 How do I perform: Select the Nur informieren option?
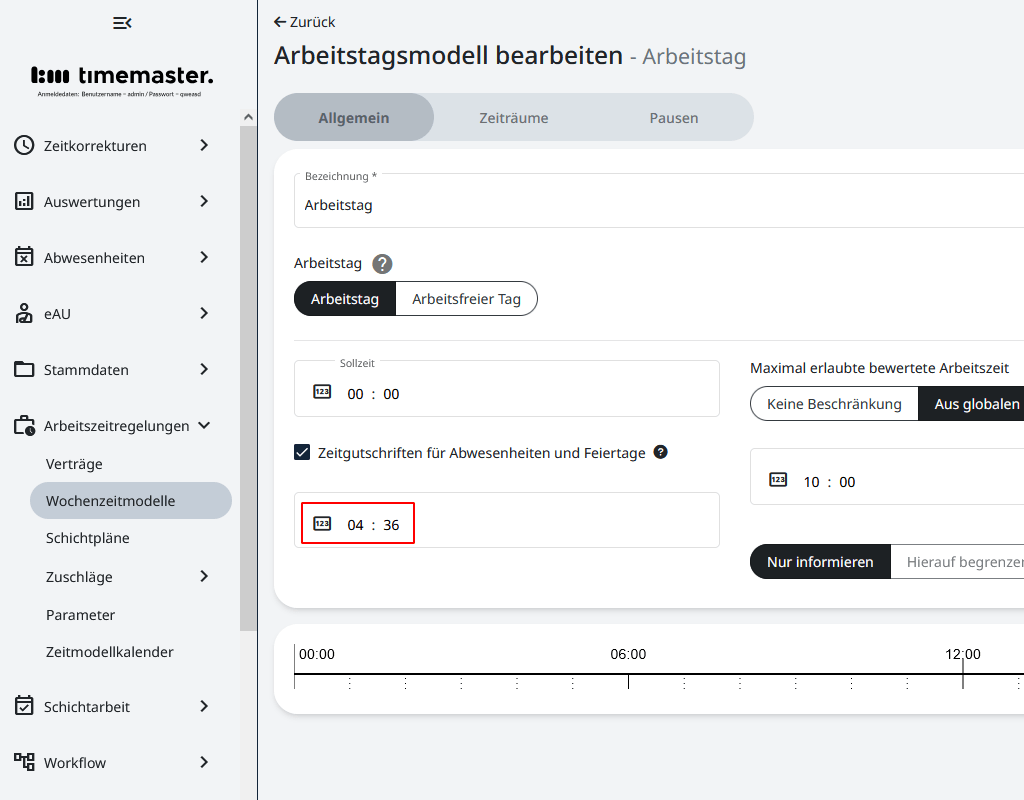820,562
